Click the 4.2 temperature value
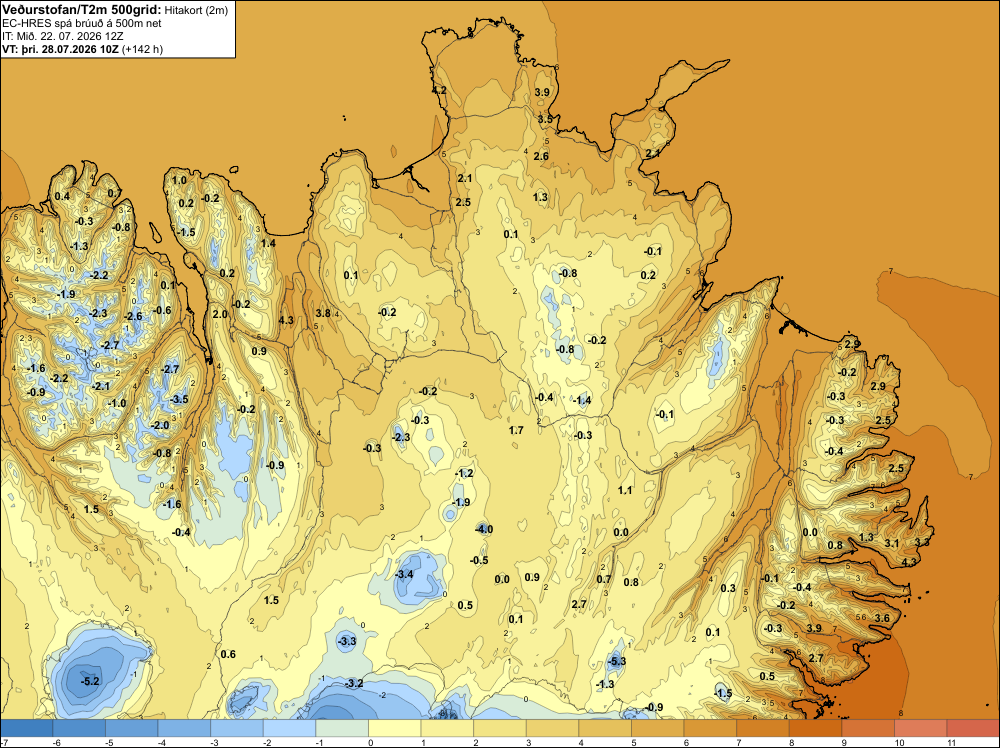 (439, 91)
